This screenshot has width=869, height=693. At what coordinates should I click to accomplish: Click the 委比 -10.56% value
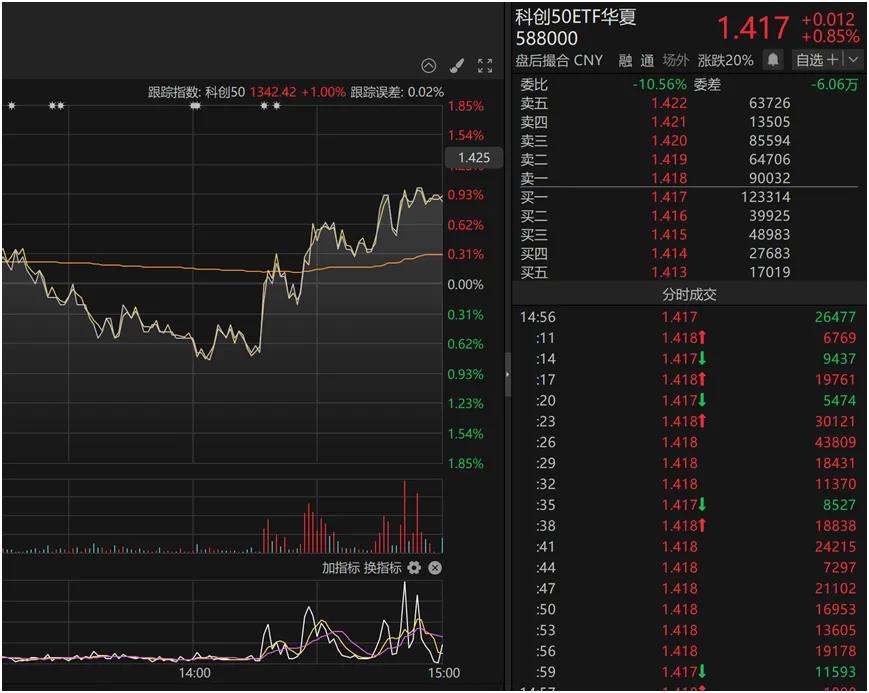(660, 85)
